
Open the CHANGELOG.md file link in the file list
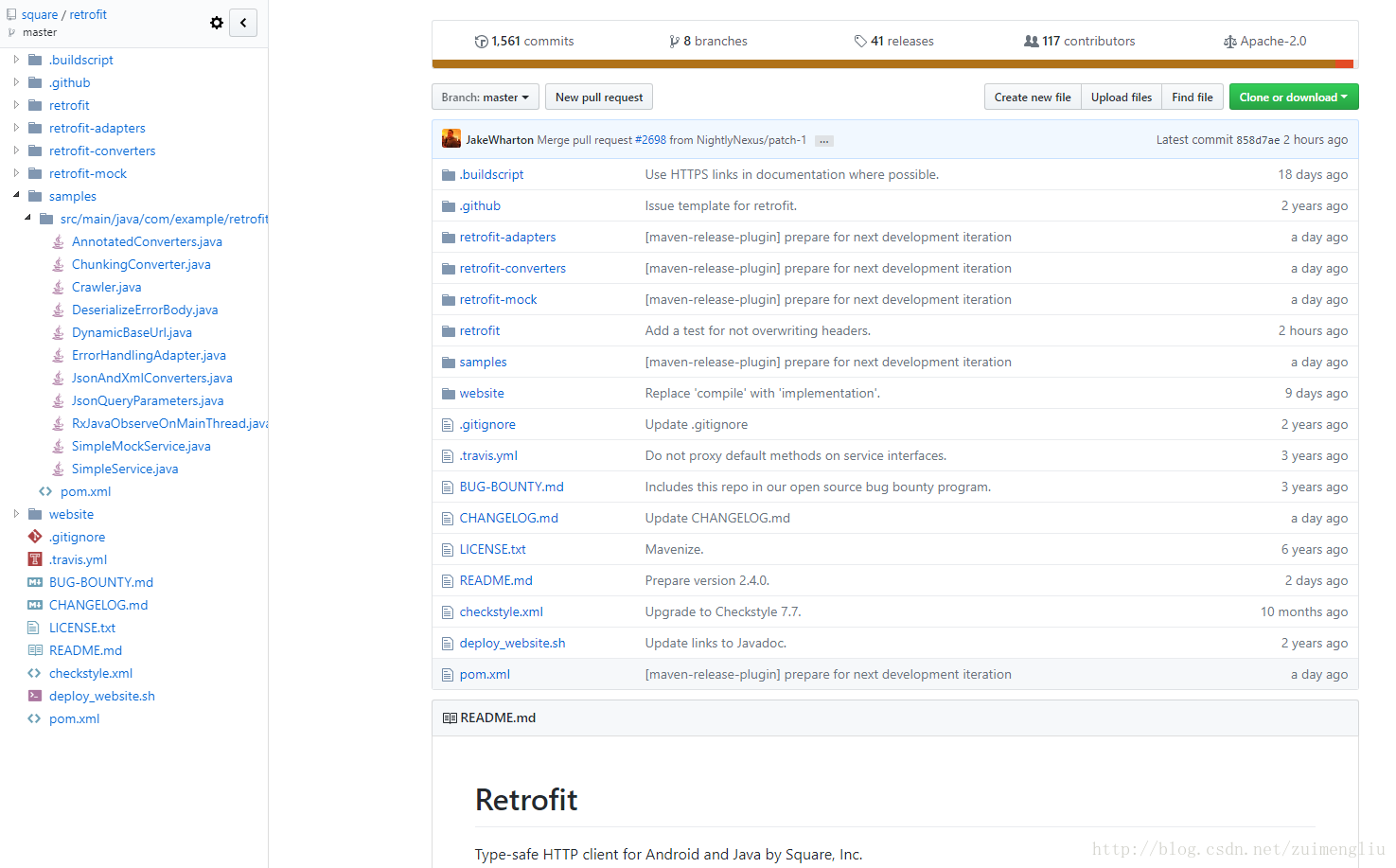tap(508, 519)
